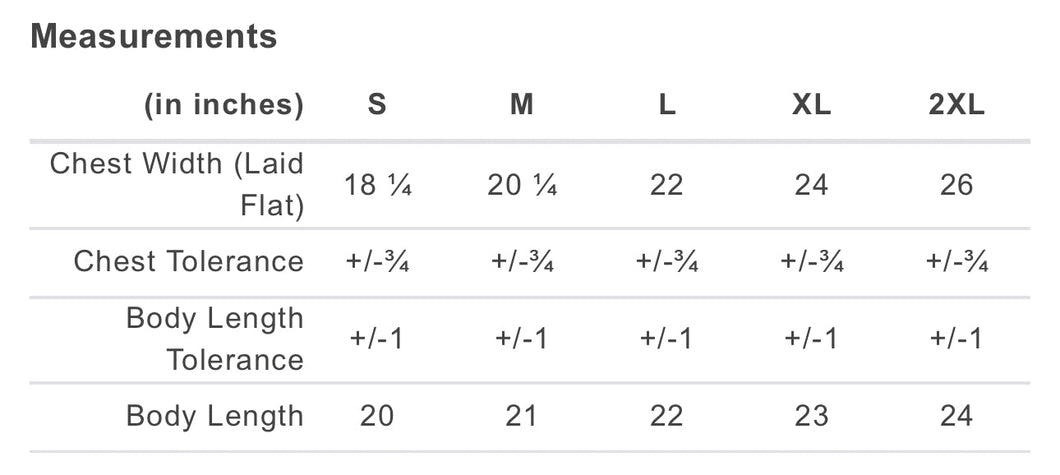
Task: Click the 2XL size column header
Action: (x=956, y=105)
